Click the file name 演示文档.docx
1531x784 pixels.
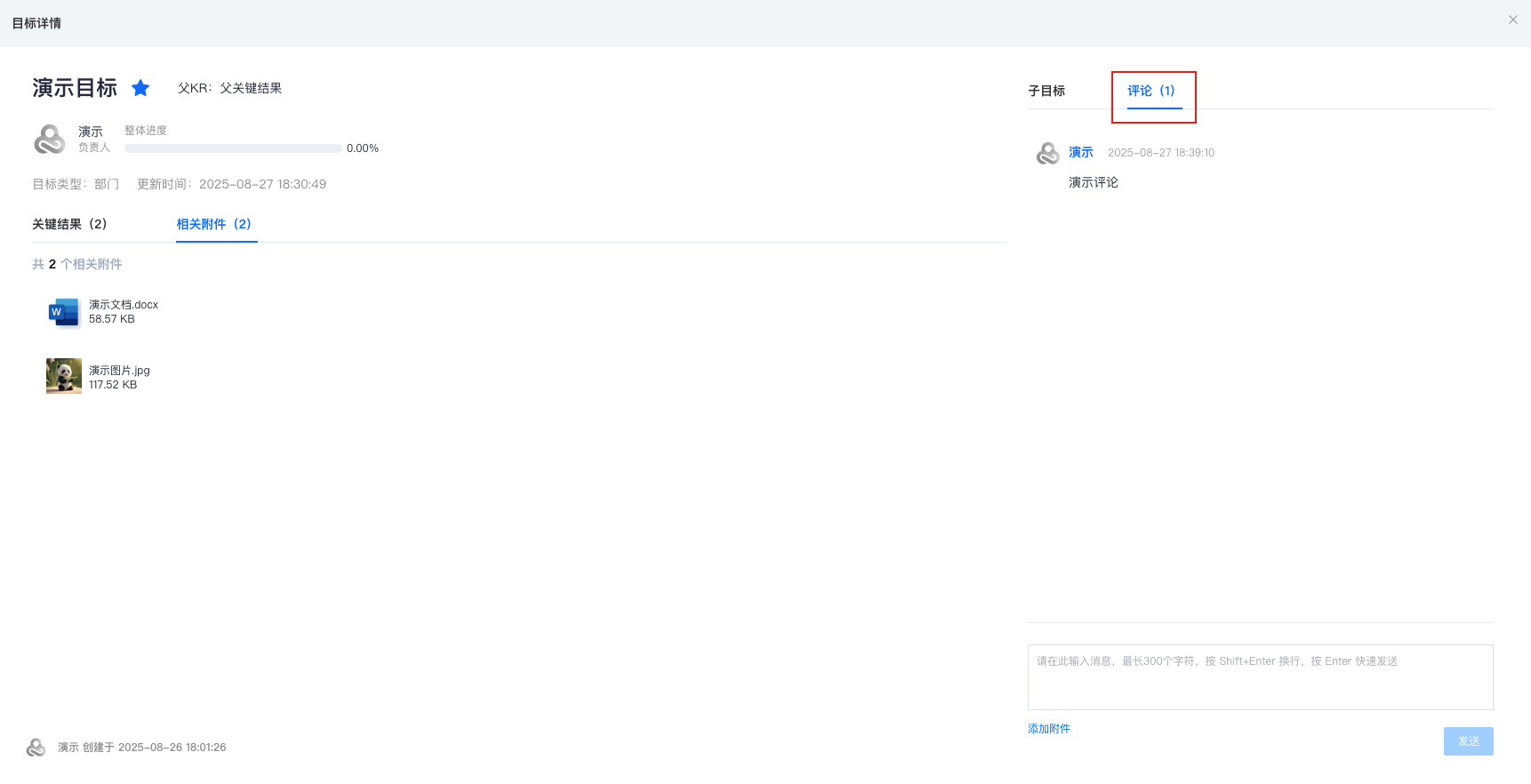click(x=124, y=305)
